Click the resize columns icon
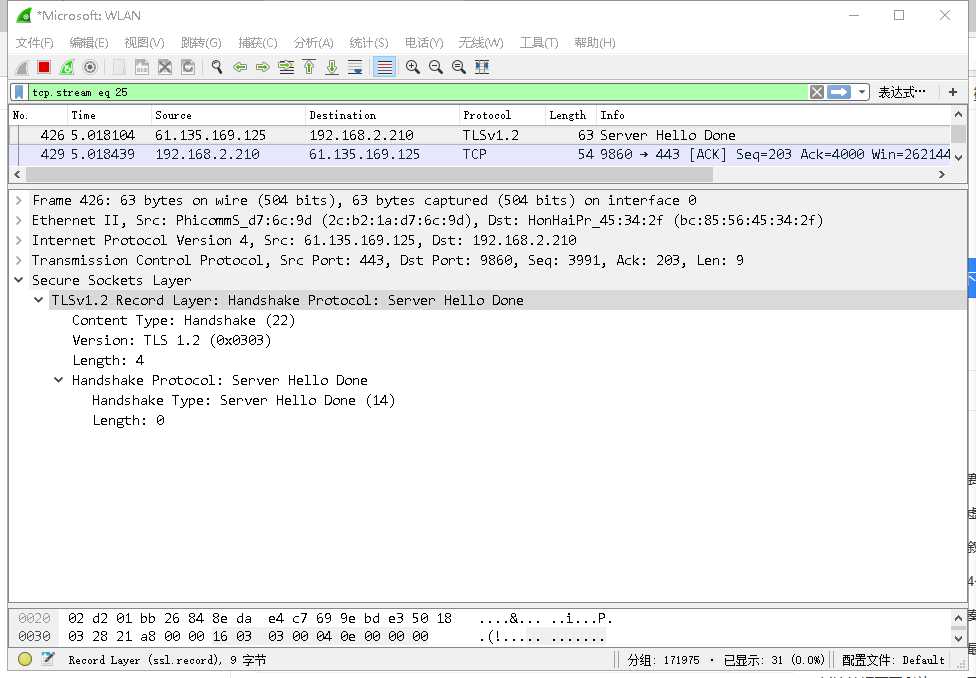The width and height of the screenshot is (976, 678). point(482,67)
